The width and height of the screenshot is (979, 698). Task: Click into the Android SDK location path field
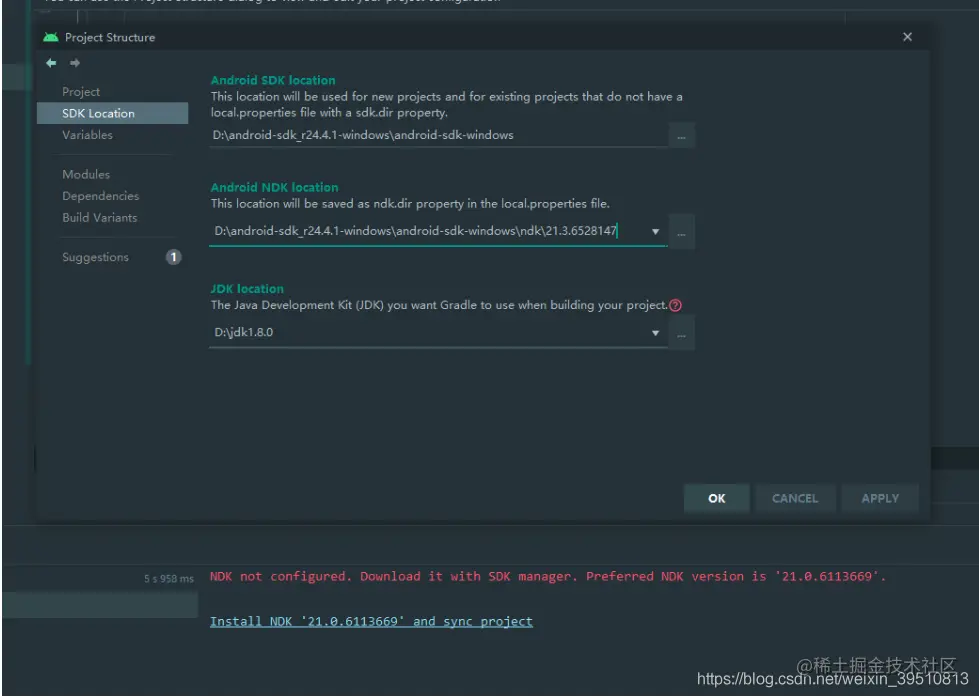click(x=439, y=135)
